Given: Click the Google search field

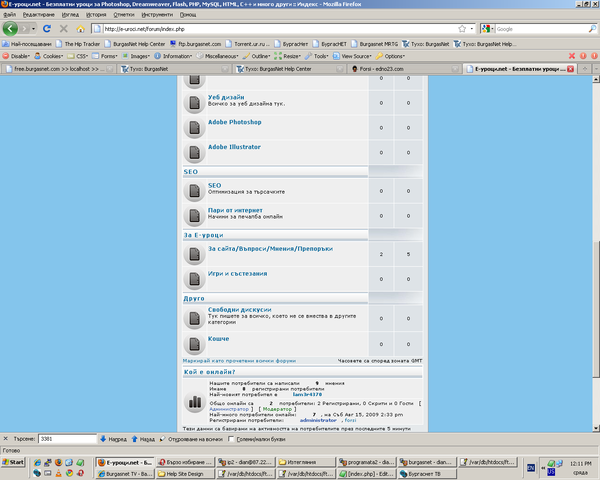Looking at the screenshot, I should (x=541, y=29).
